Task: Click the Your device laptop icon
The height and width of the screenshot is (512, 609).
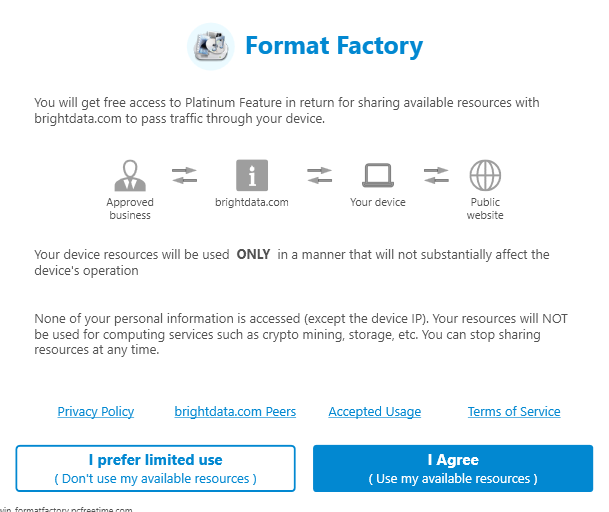Action: 378,175
